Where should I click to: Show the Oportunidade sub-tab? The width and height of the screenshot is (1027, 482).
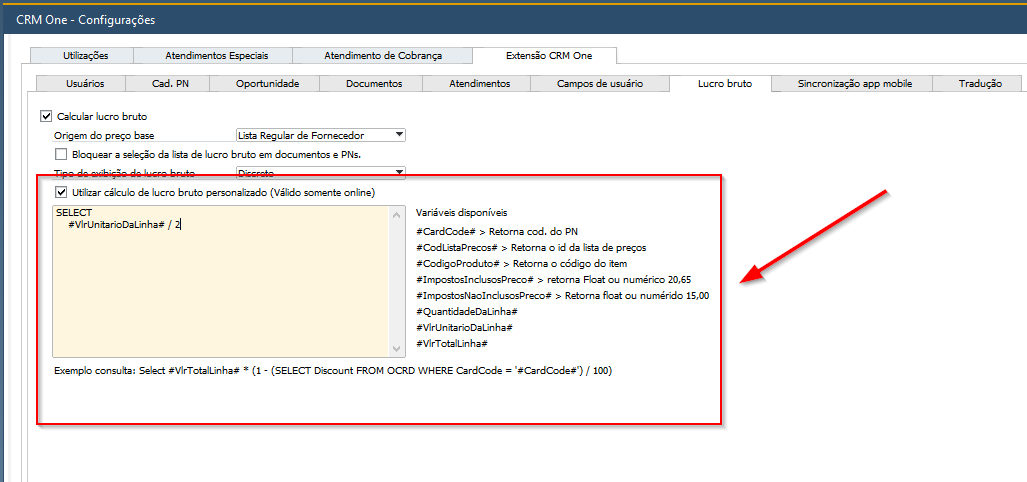pos(267,84)
